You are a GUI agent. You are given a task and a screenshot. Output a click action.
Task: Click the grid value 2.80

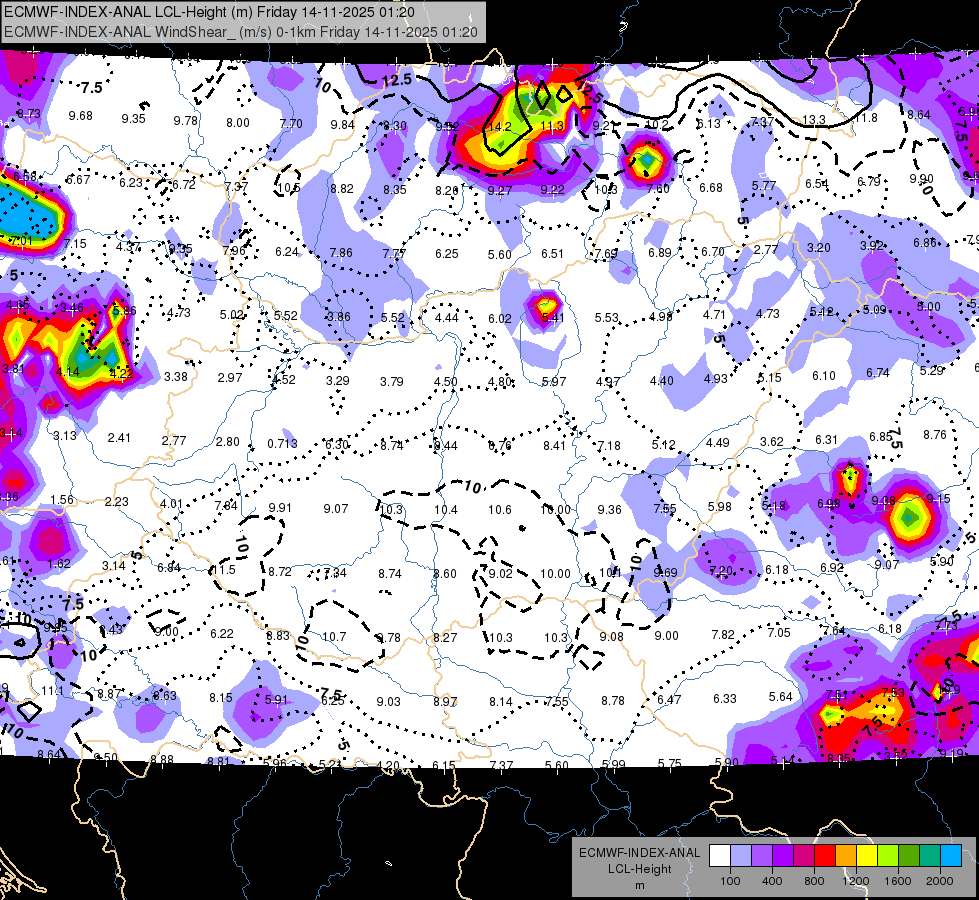click(x=227, y=442)
